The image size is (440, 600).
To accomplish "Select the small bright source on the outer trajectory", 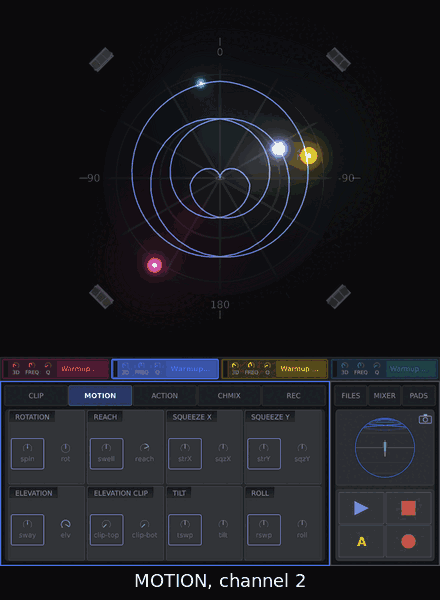I will [200, 83].
